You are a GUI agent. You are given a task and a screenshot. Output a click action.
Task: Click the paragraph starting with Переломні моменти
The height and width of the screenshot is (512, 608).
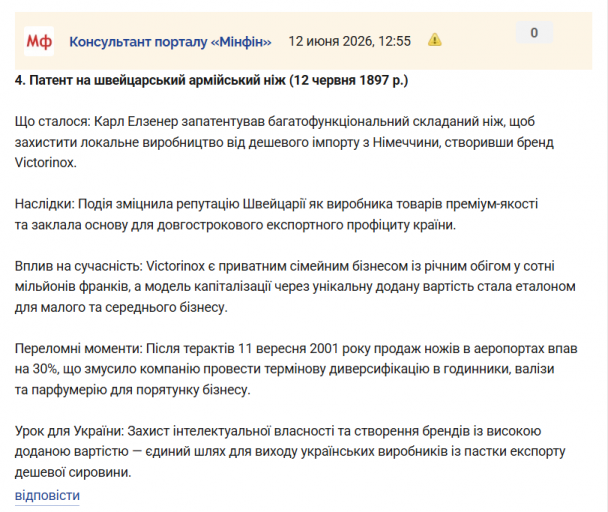296,369
